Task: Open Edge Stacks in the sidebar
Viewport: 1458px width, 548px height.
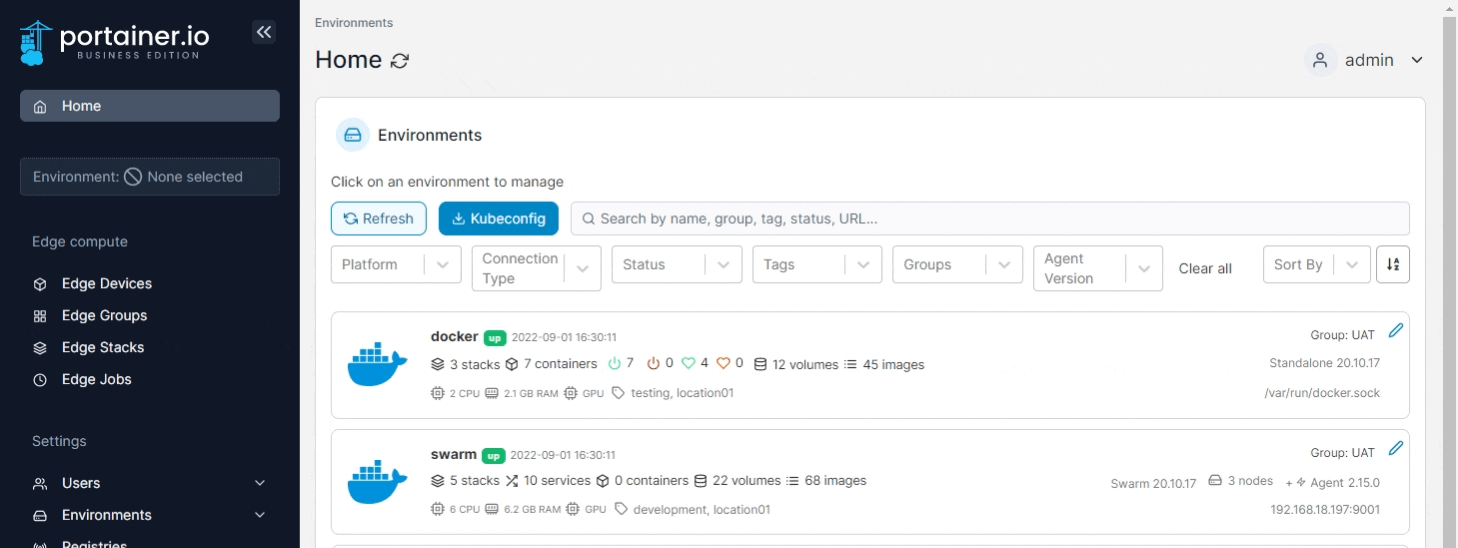Action: (102, 347)
